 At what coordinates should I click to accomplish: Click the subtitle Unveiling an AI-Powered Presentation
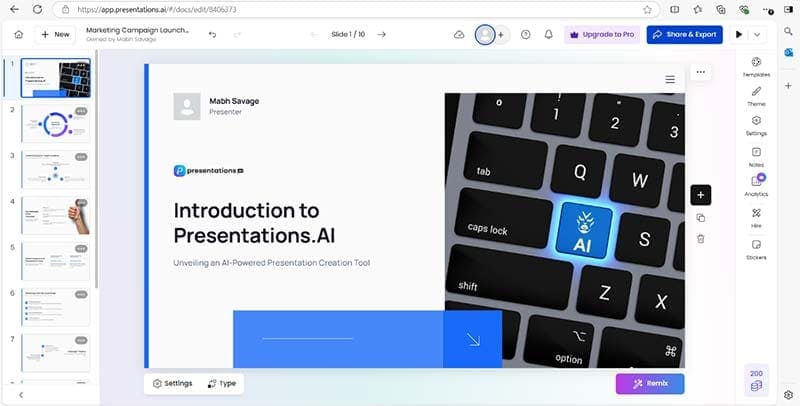(271, 263)
